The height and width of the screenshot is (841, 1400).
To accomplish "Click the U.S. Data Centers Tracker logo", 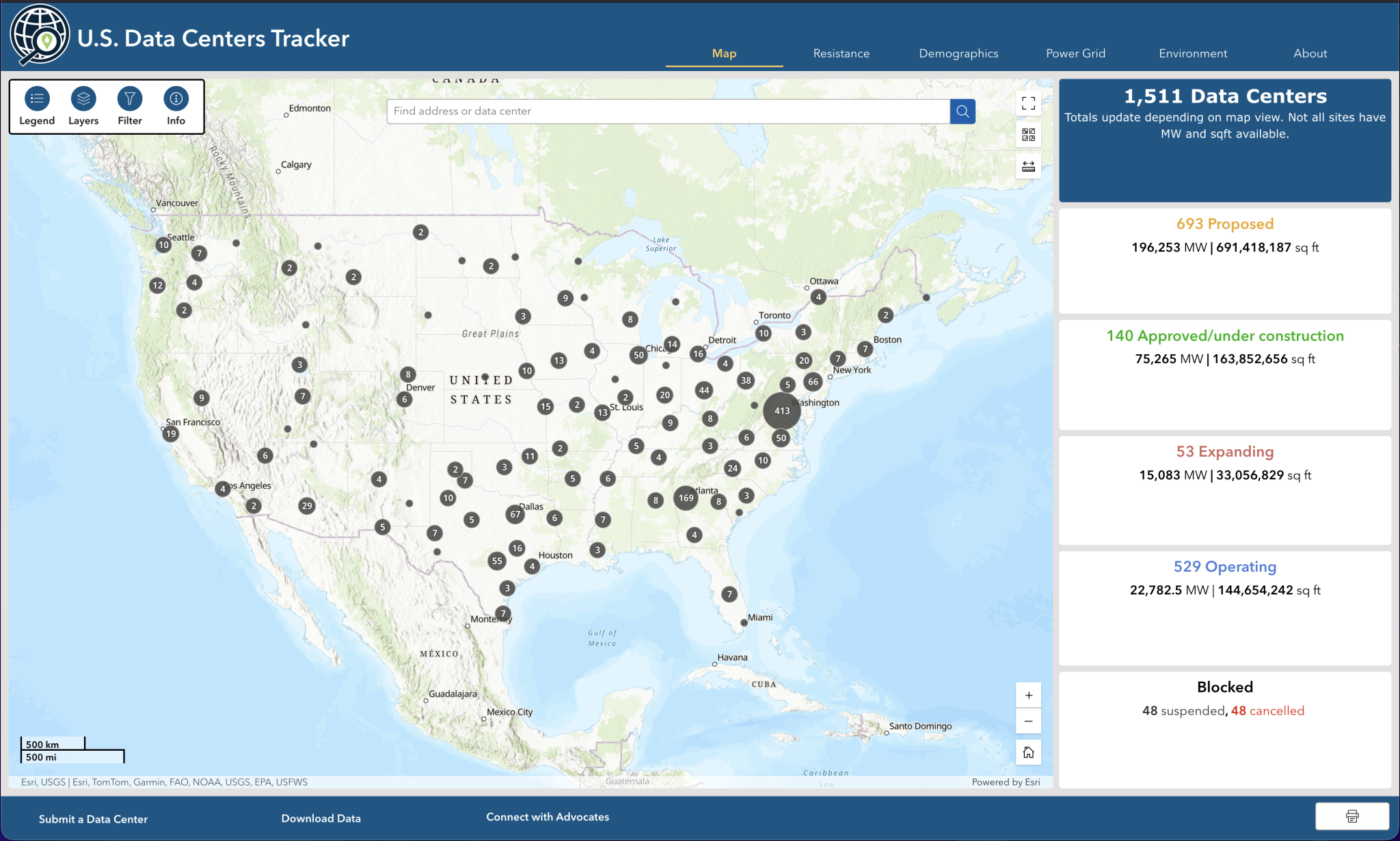I will click(x=40, y=35).
